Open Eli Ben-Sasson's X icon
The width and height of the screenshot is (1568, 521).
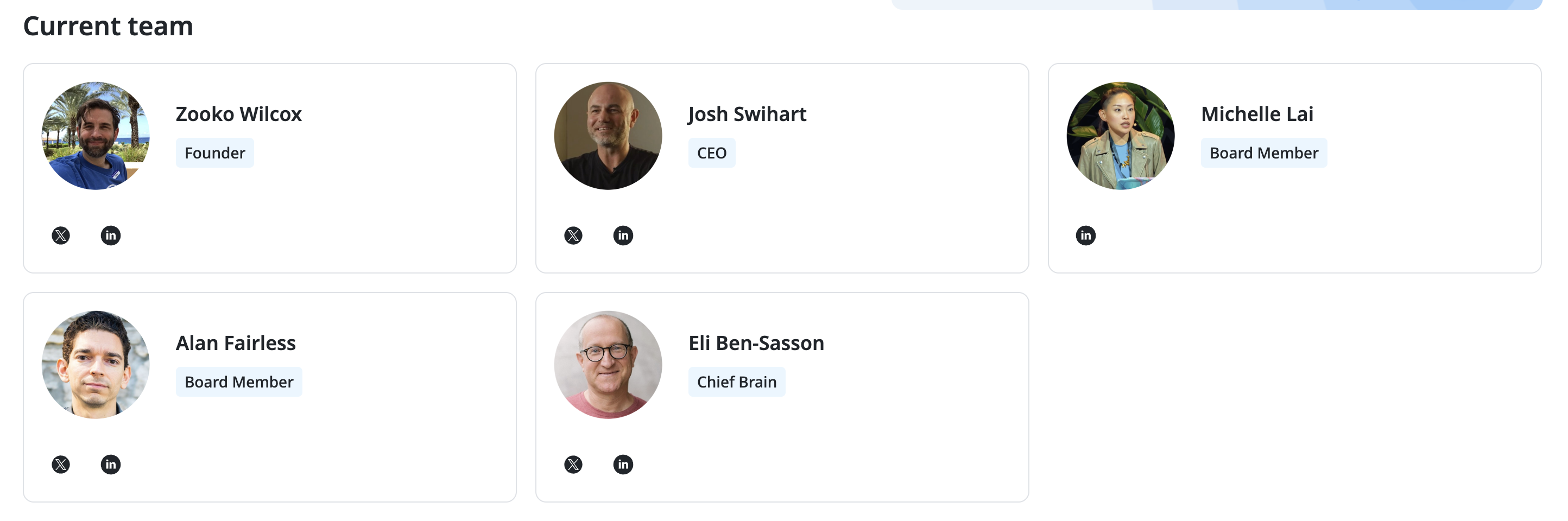tap(573, 465)
